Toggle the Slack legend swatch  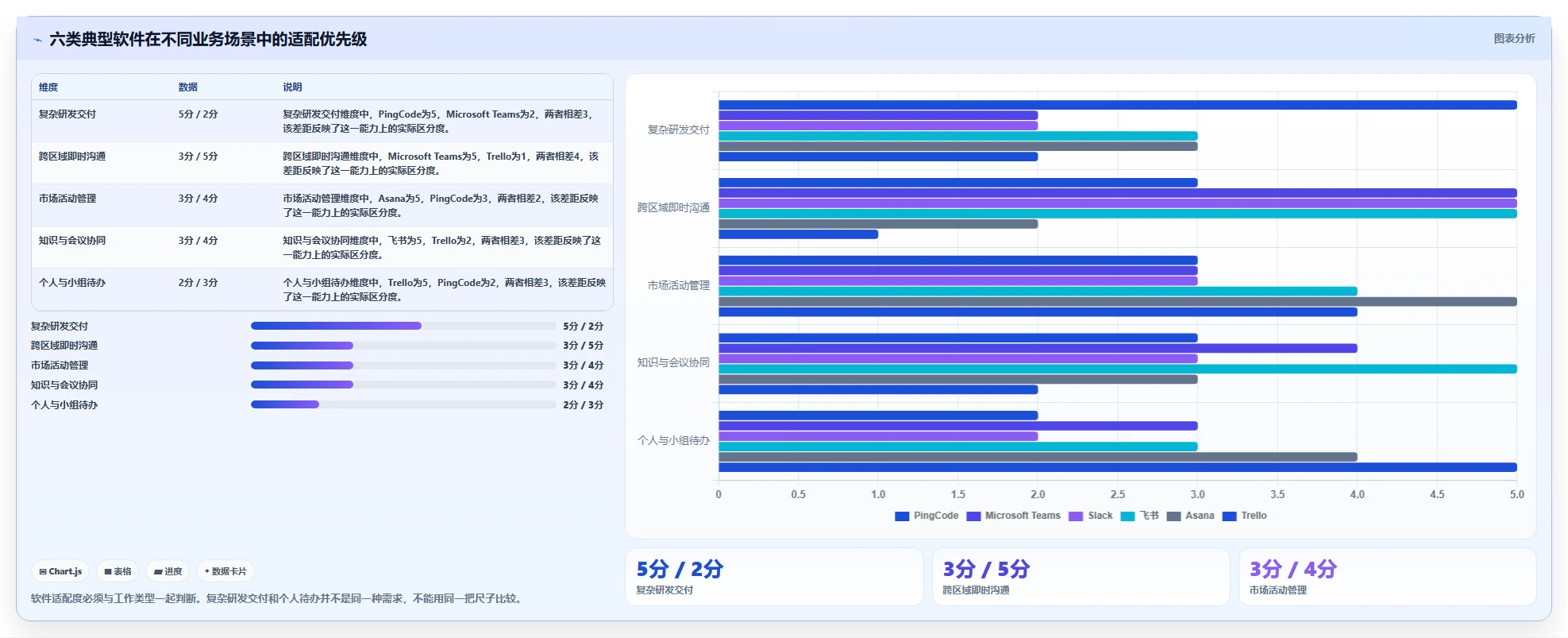(x=1076, y=516)
